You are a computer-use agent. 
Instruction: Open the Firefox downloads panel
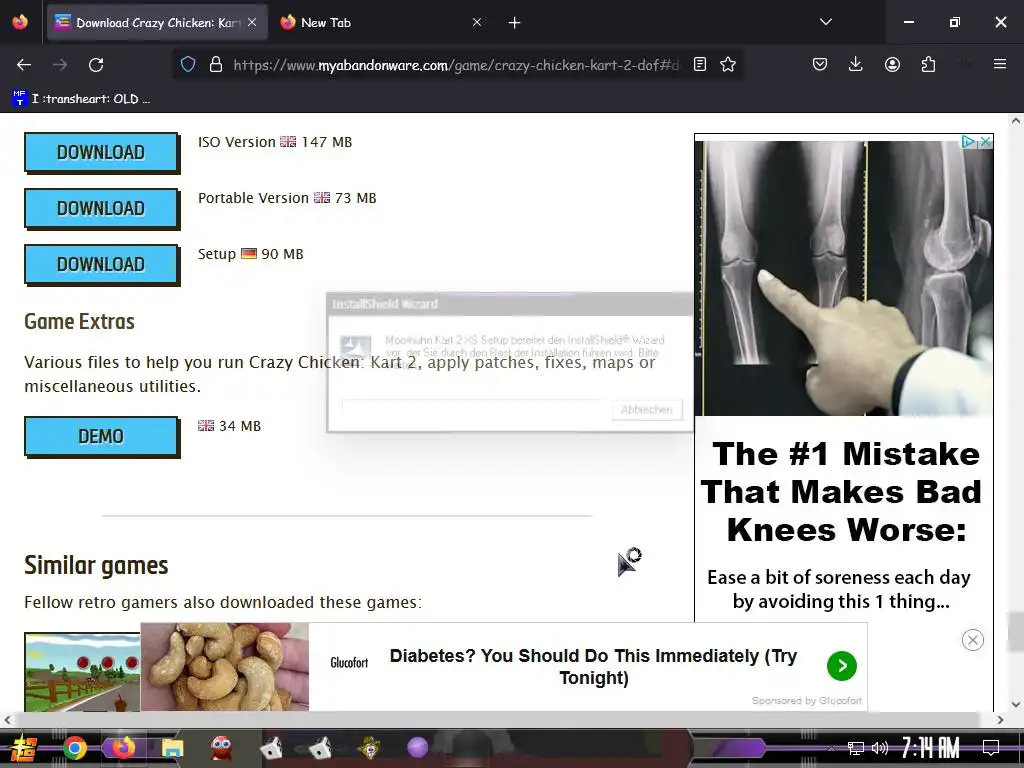[856, 64]
